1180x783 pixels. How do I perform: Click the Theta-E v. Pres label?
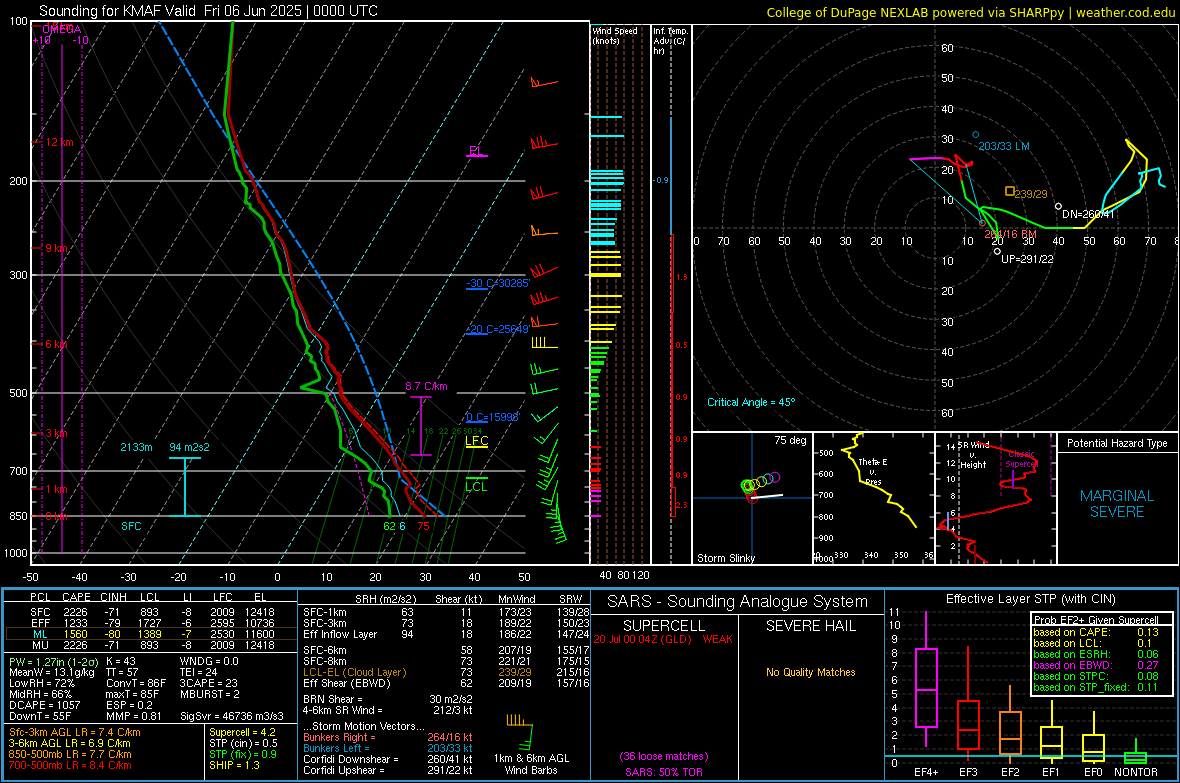tap(873, 471)
